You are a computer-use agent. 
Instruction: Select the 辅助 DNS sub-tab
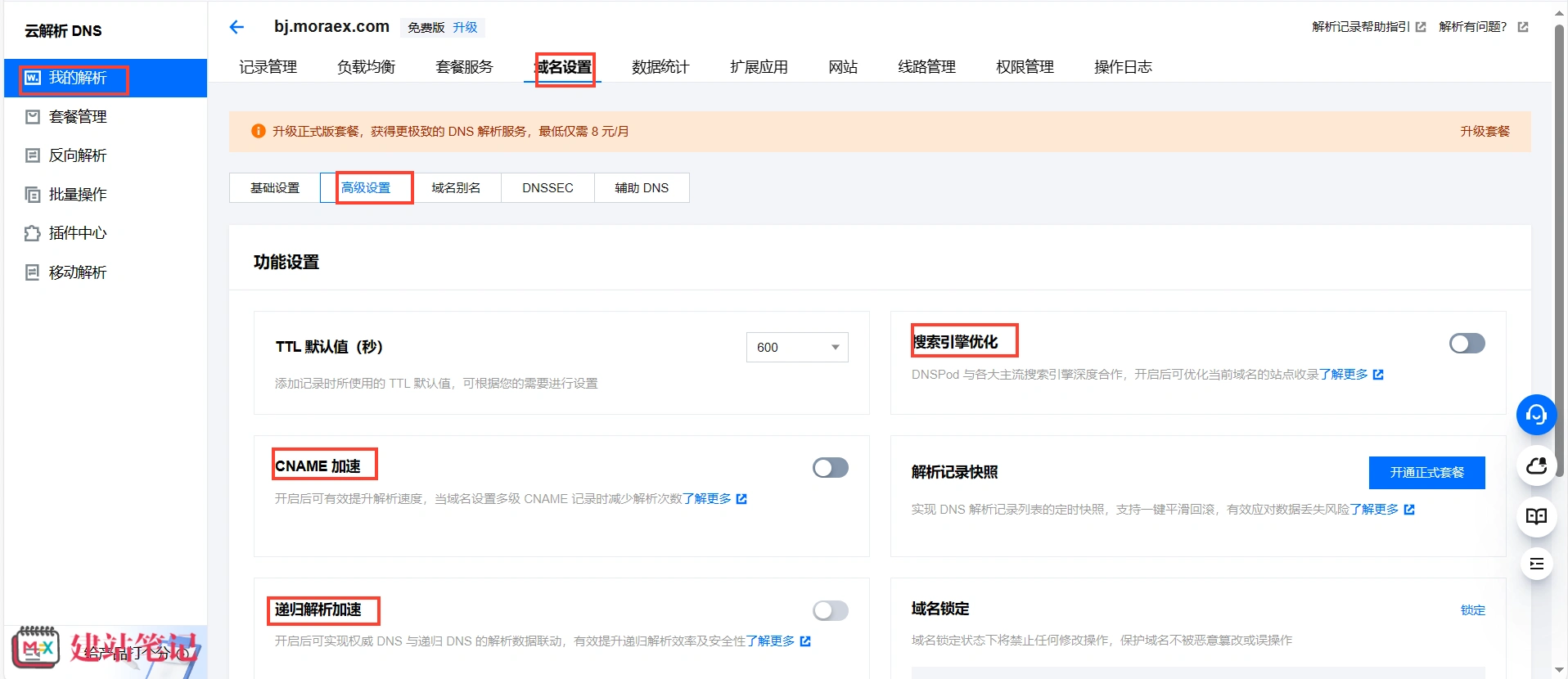click(x=642, y=188)
